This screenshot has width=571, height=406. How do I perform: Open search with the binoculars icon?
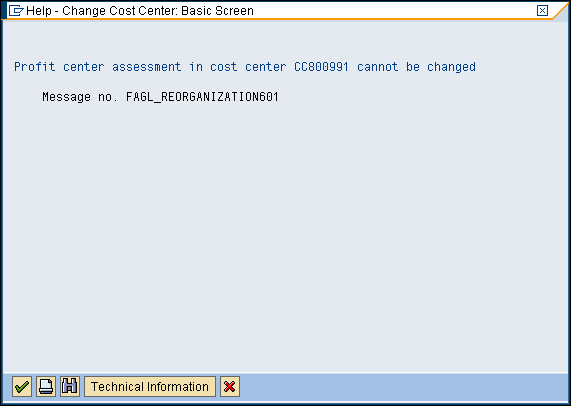pyautogui.click(x=70, y=386)
